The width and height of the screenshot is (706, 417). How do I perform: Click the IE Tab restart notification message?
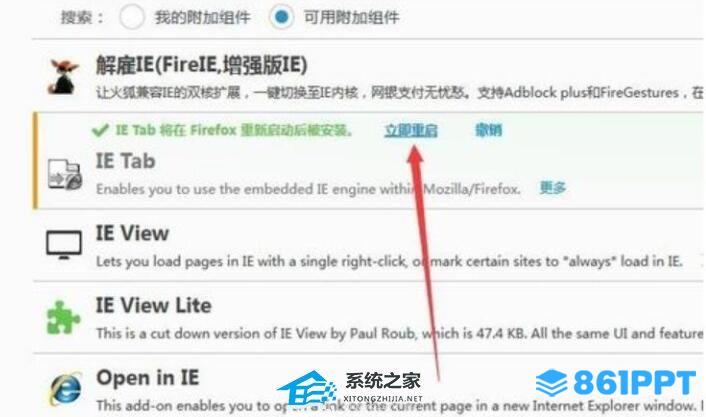coord(233,131)
